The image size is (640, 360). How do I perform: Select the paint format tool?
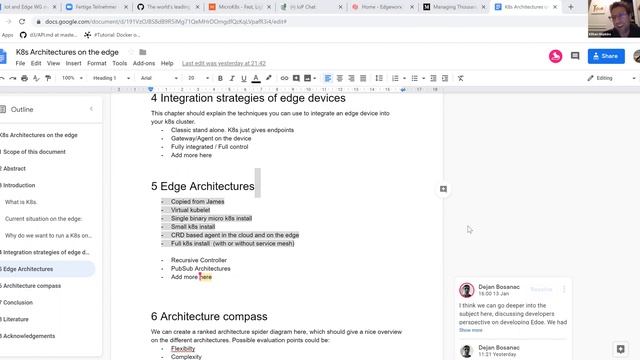point(48,78)
